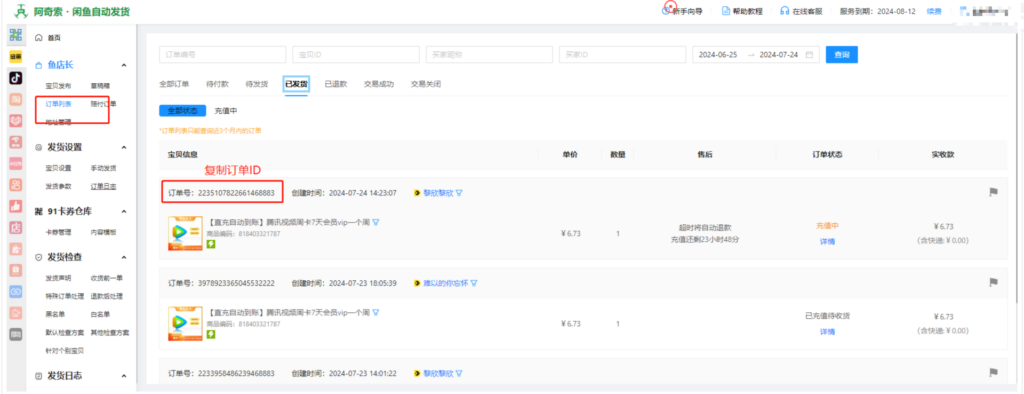Click the start date 2024-06-25
Viewport: 1024px width, 394px height.
click(x=718, y=55)
